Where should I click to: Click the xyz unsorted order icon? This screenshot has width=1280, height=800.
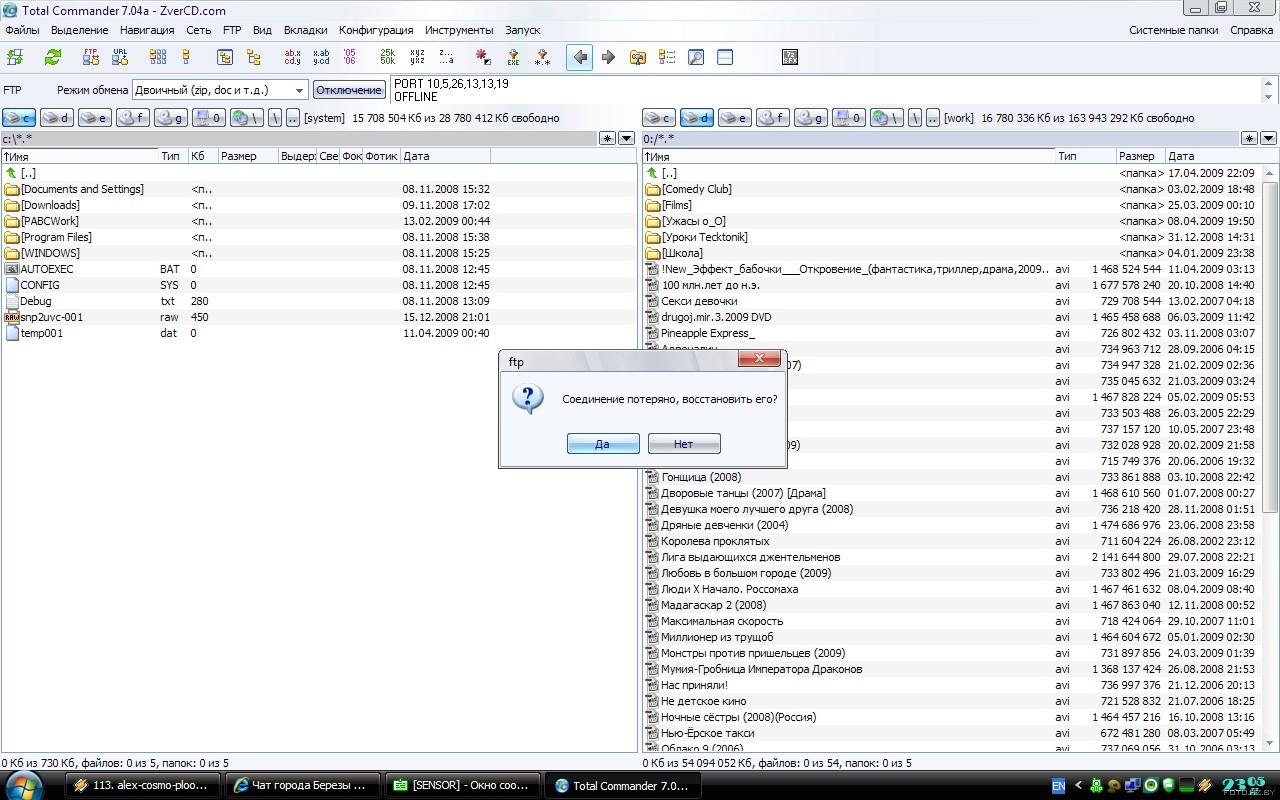417,57
